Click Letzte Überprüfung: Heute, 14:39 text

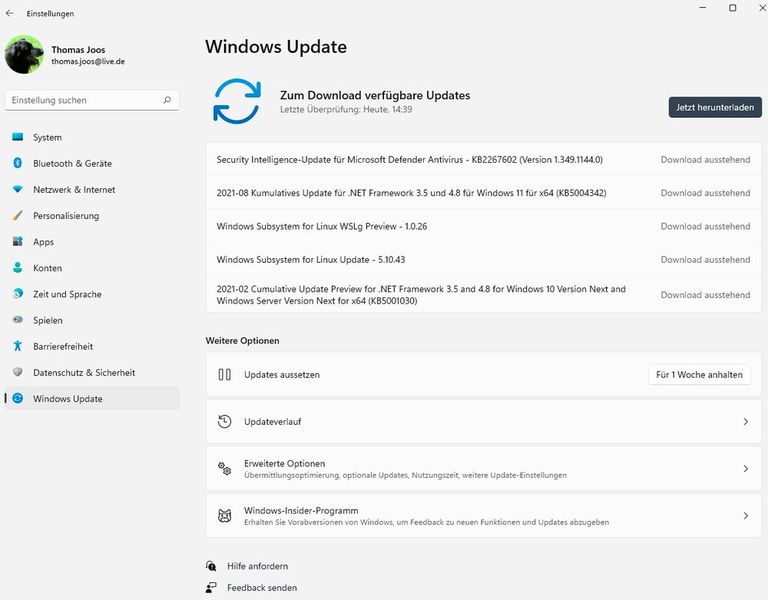point(346,110)
